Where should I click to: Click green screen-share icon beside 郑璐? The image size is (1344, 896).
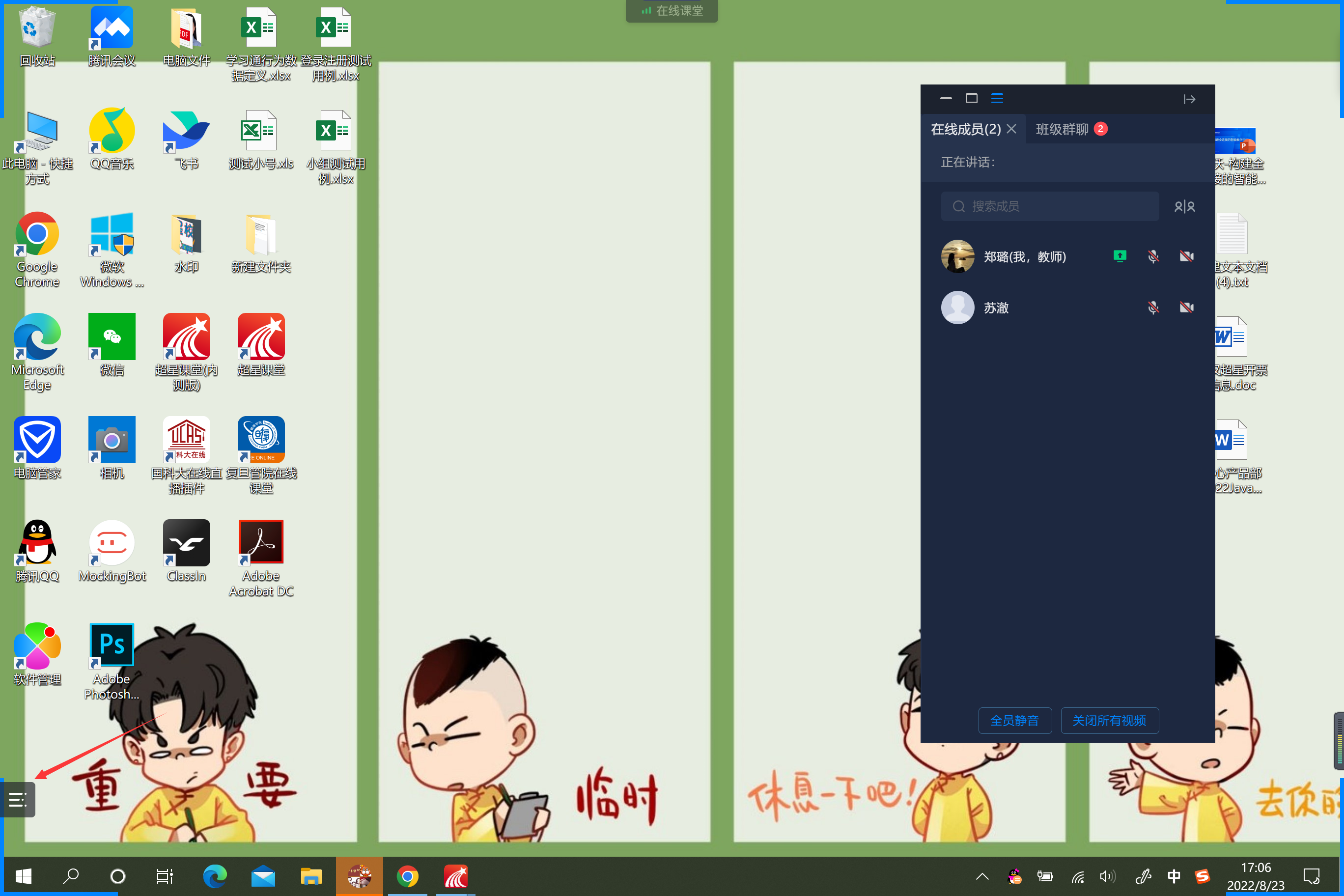(1120, 256)
